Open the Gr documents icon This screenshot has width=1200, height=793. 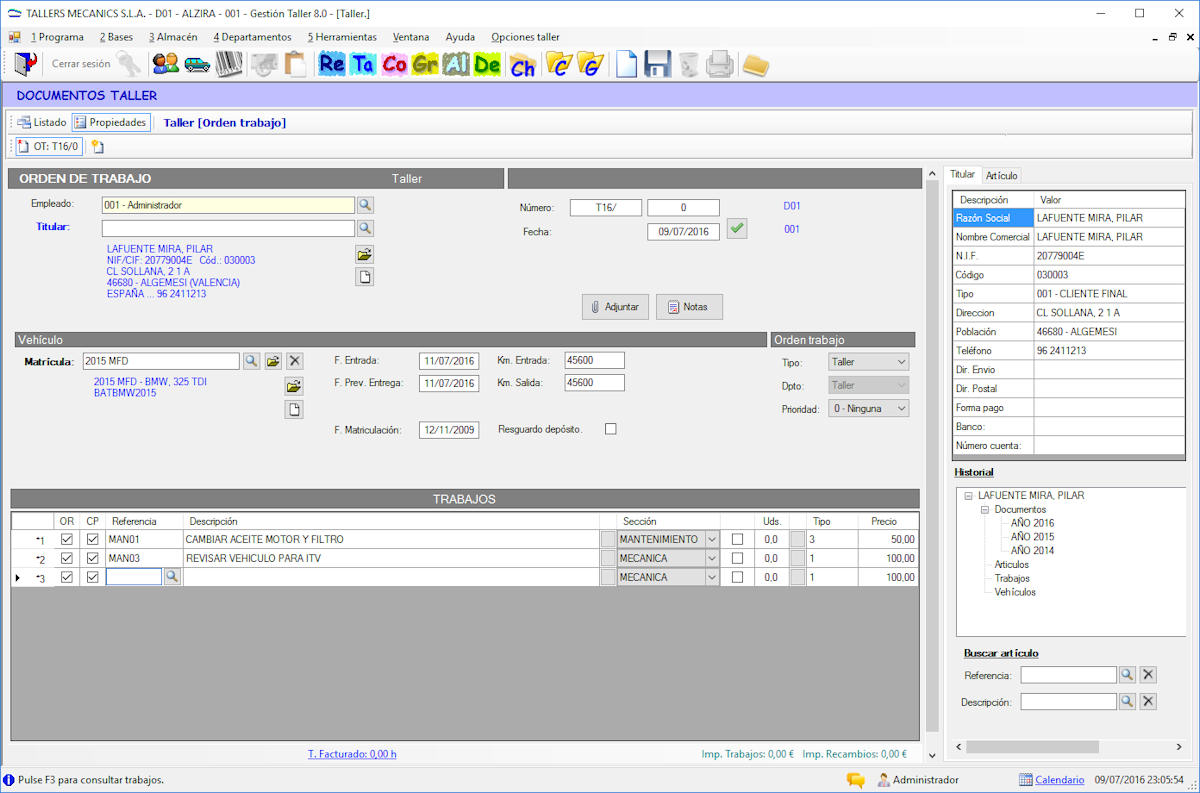pos(425,65)
